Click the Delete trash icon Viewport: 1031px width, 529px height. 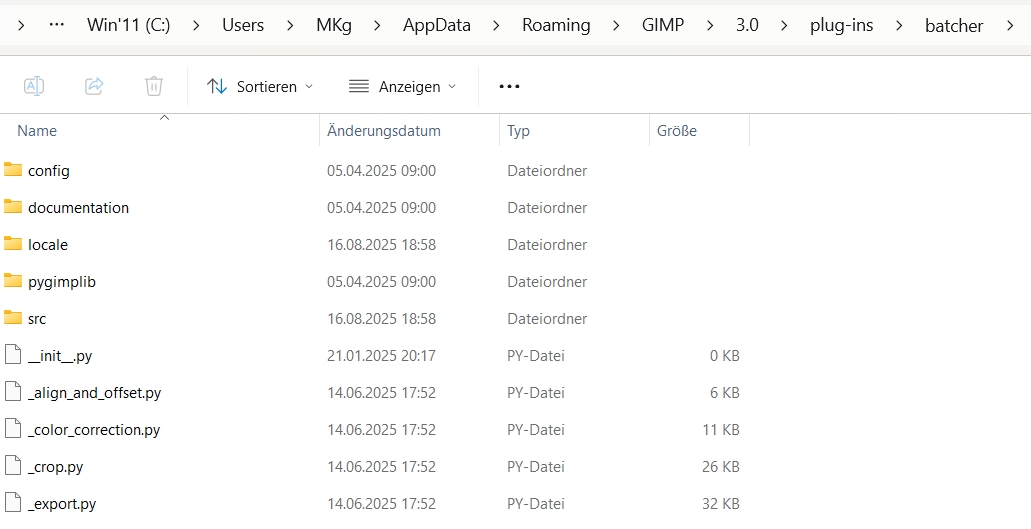pyautogui.click(x=154, y=86)
